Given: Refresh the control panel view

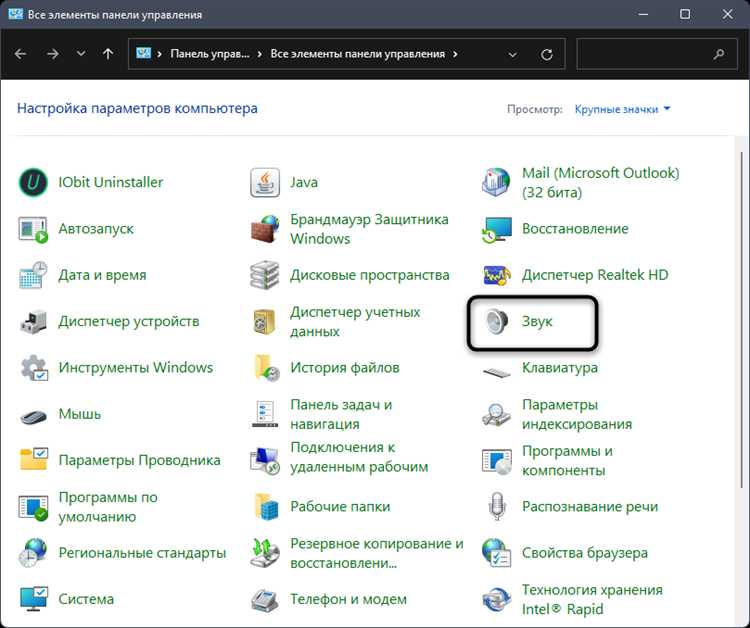Looking at the screenshot, I should (547, 55).
